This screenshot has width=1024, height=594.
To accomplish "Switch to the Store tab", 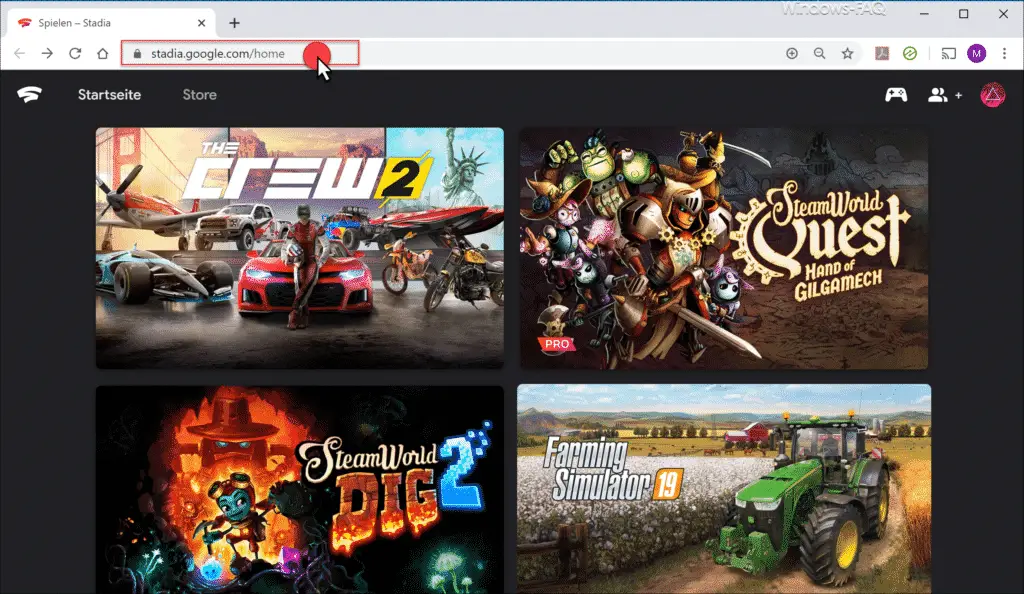I will (199, 95).
